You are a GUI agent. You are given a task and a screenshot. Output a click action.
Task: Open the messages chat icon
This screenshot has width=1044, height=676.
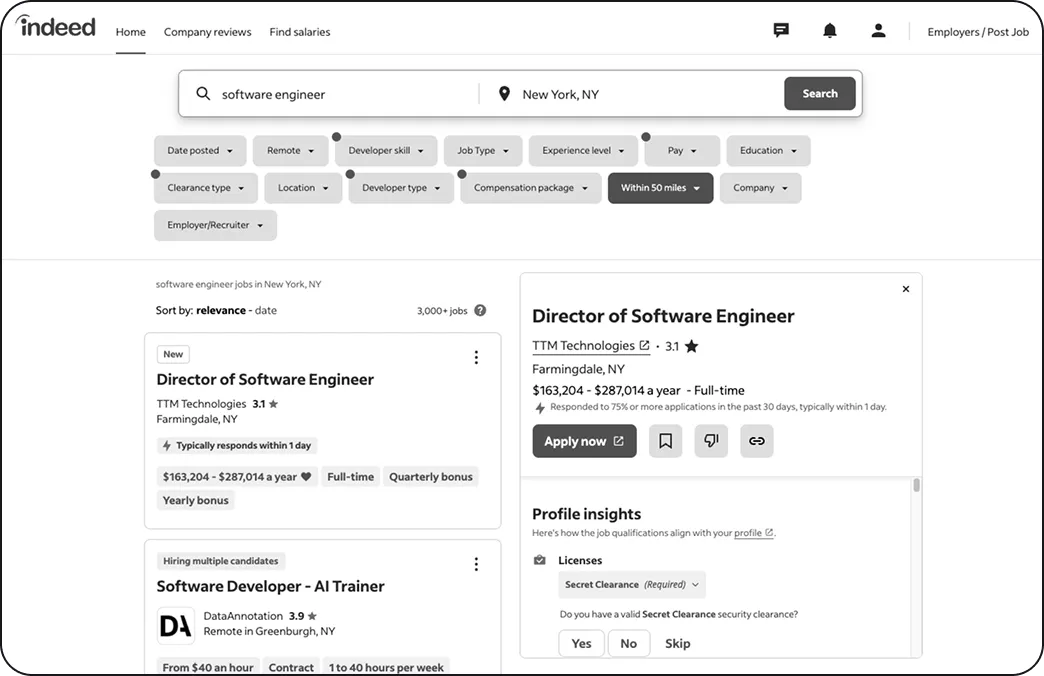click(781, 31)
